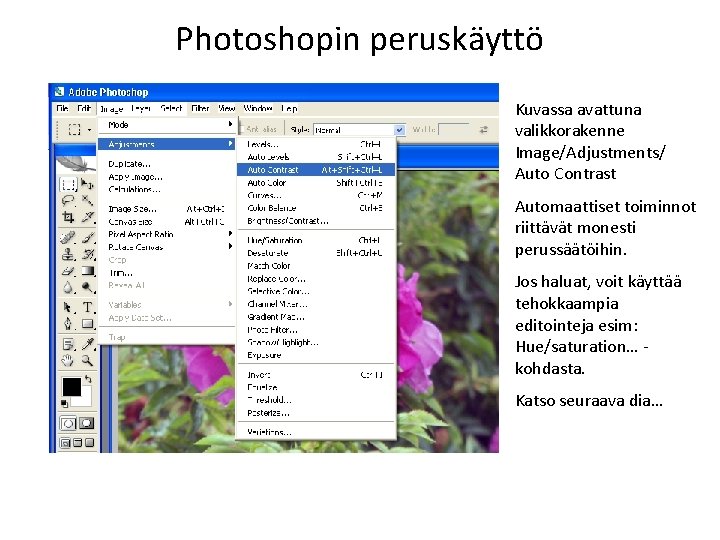Choose Duplicate... in Image menu
This screenshot has width=720, height=540.
pyautogui.click(x=168, y=164)
